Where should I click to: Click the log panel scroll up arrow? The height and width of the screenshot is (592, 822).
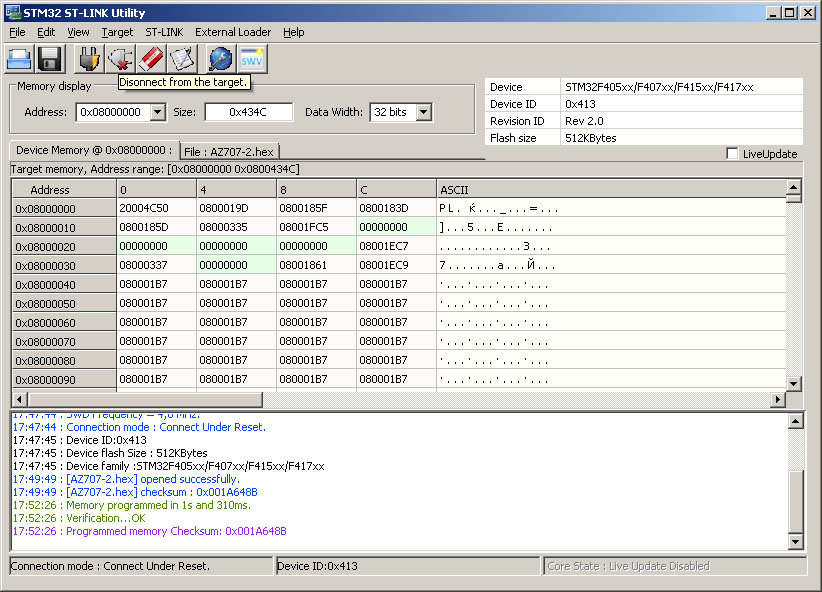pos(796,421)
